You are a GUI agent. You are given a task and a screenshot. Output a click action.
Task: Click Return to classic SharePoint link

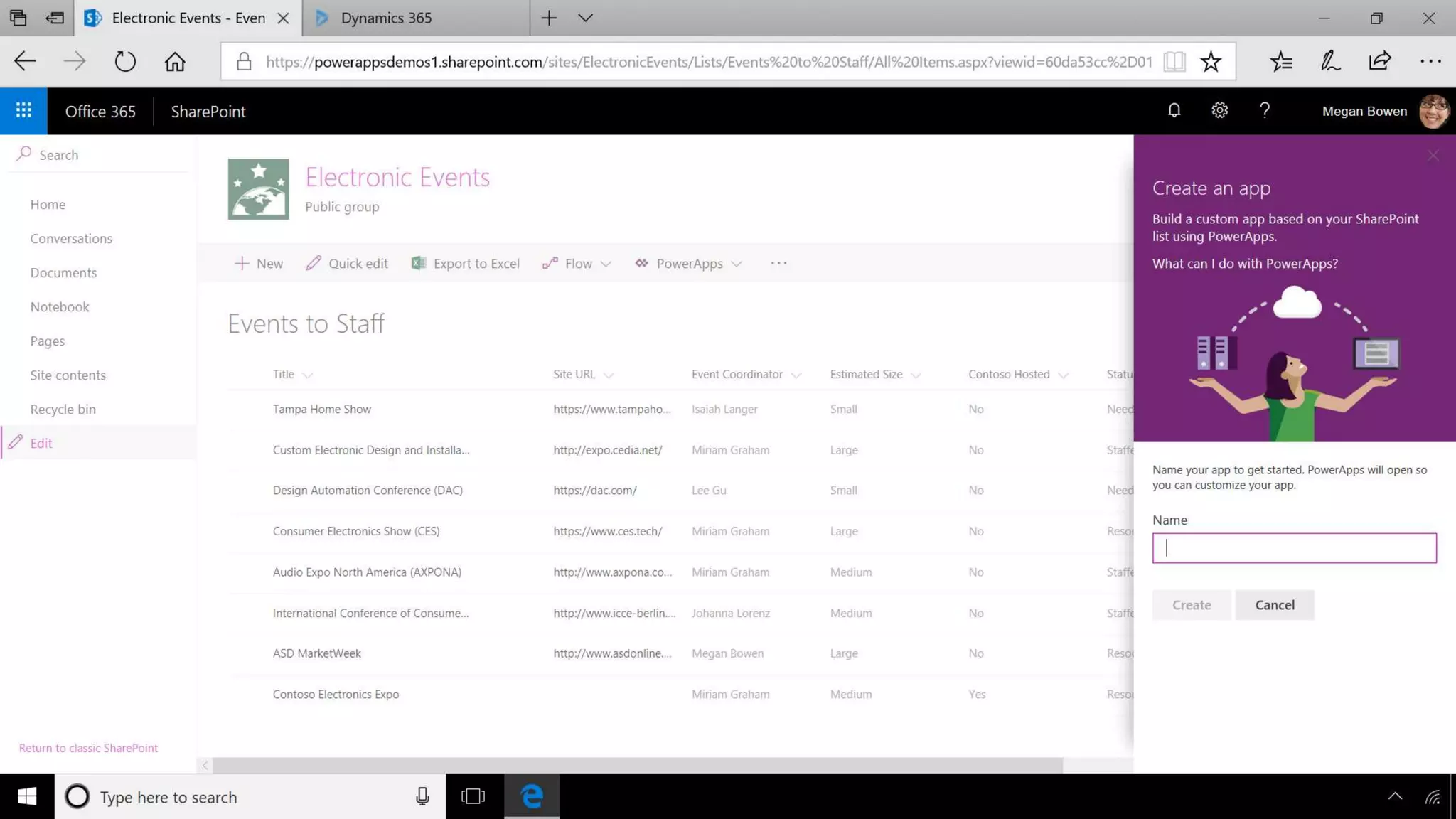click(x=88, y=748)
